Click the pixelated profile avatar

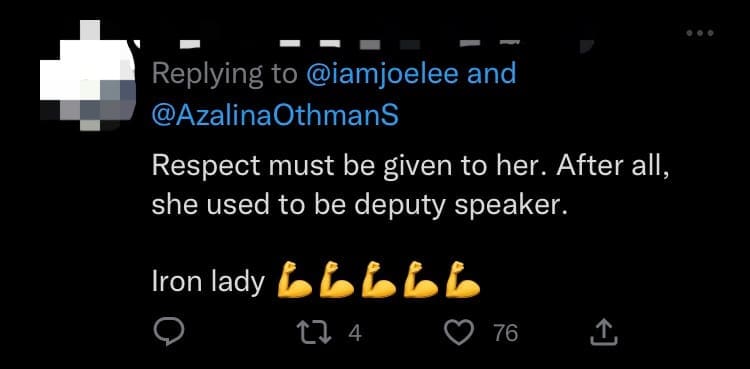click(x=88, y=76)
